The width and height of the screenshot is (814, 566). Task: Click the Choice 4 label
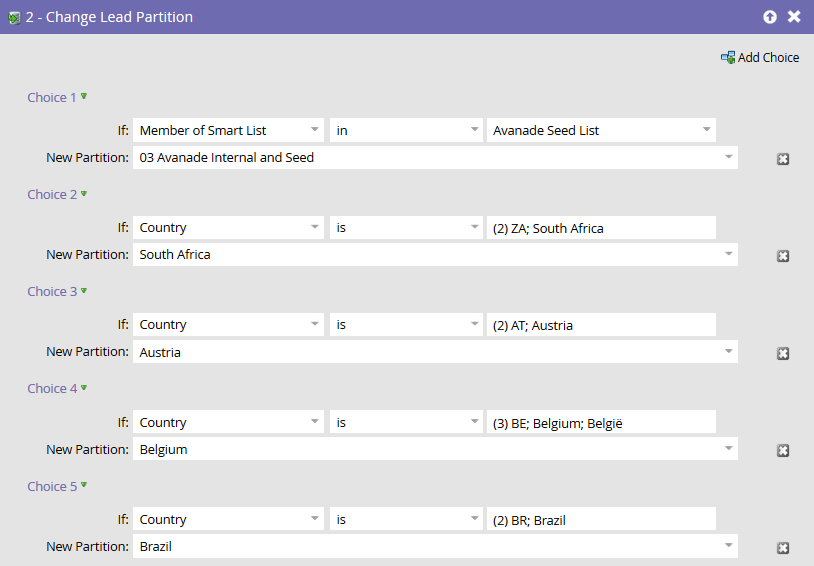(51, 389)
